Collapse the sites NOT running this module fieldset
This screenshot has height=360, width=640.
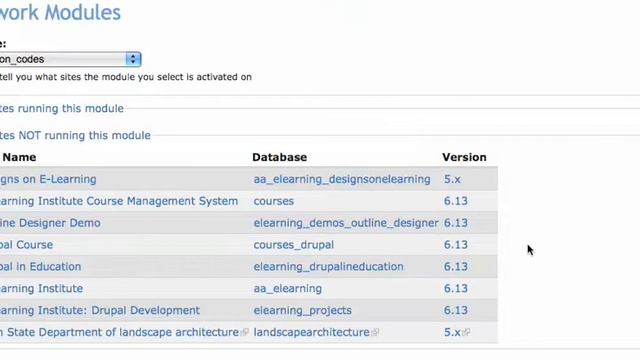[x=75, y=136]
